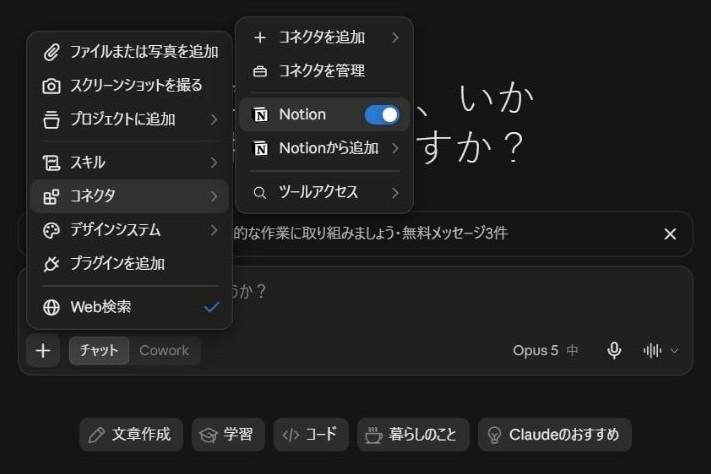This screenshot has width=711, height=474.
Task: Select the コネクタを管理 label
Action: 321,71
